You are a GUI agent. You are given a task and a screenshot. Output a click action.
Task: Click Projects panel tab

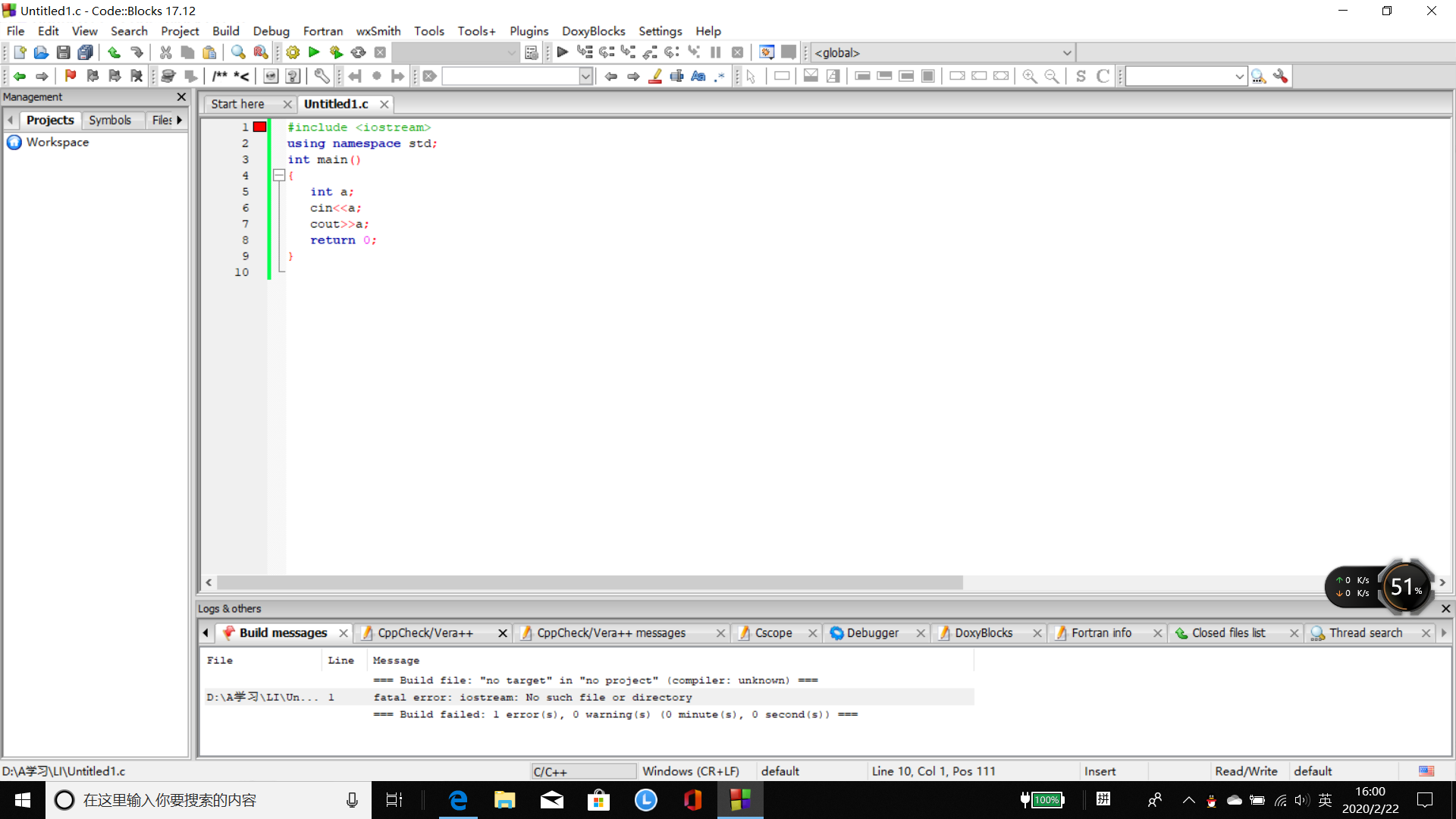point(50,120)
